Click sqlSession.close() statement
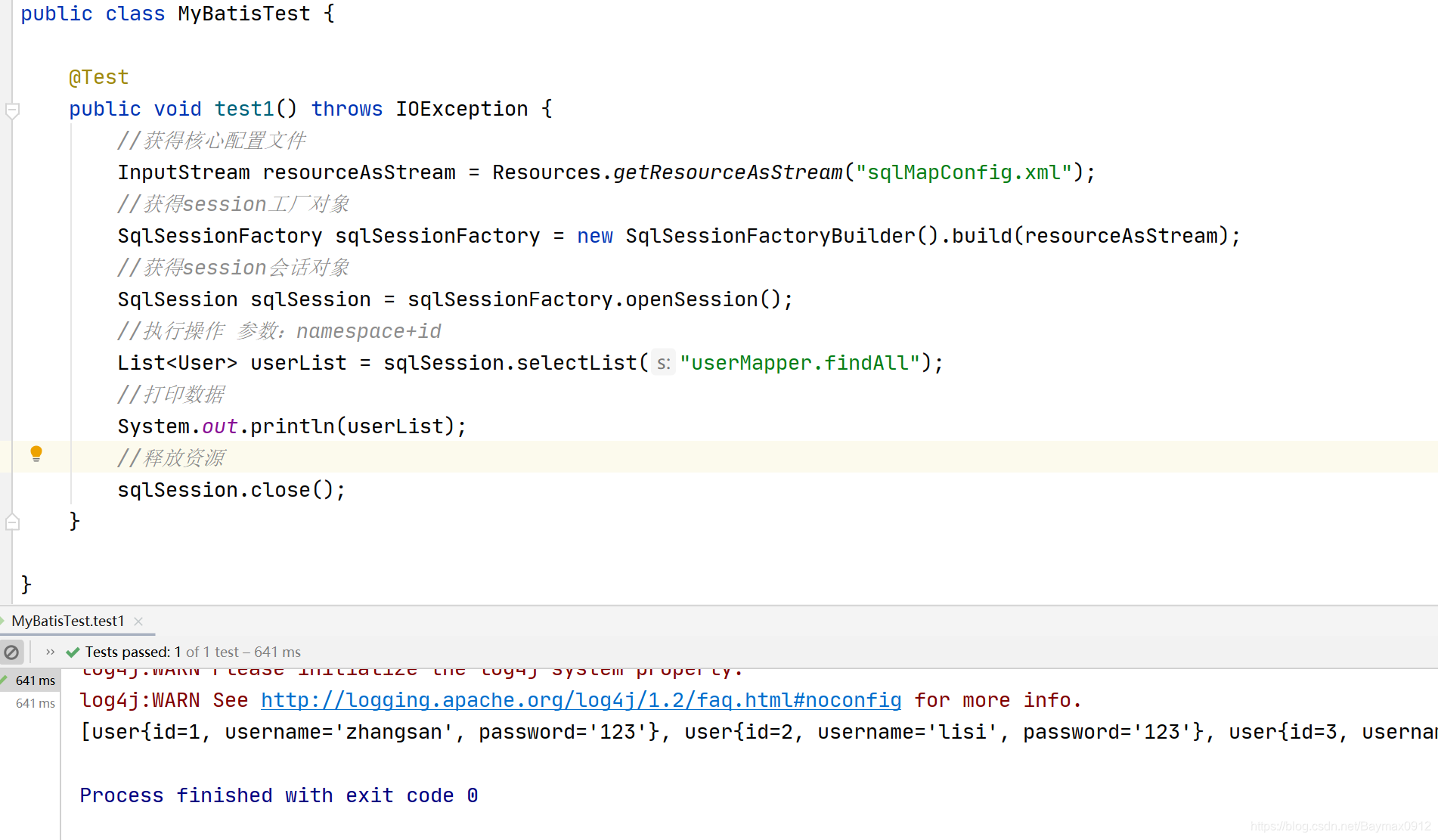Viewport: 1438px width, 840px height. click(231, 490)
